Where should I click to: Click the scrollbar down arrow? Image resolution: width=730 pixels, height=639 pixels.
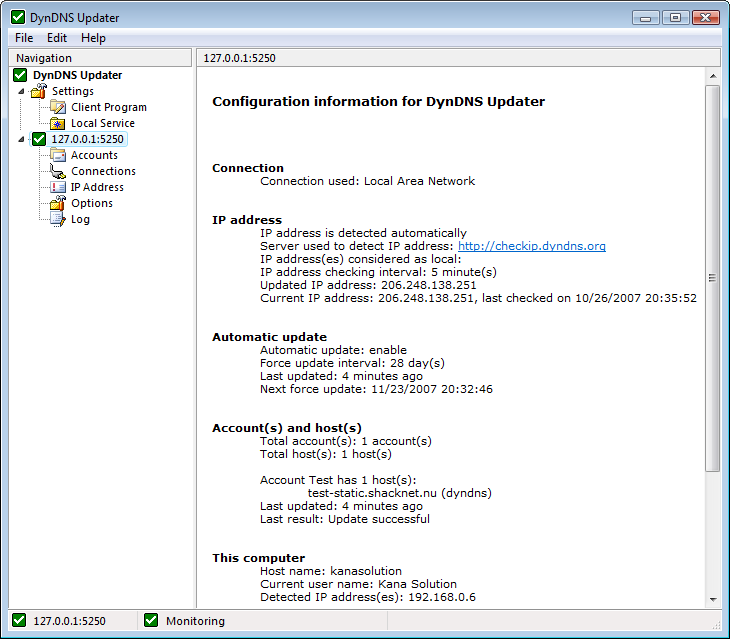coord(712,599)
